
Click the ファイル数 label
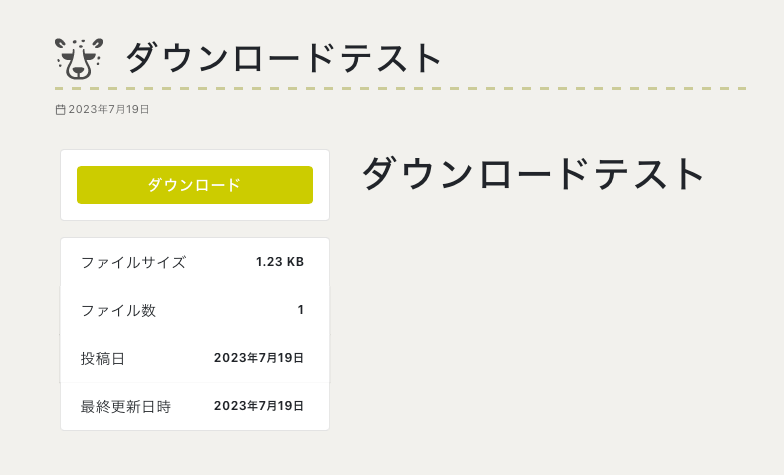118,310
